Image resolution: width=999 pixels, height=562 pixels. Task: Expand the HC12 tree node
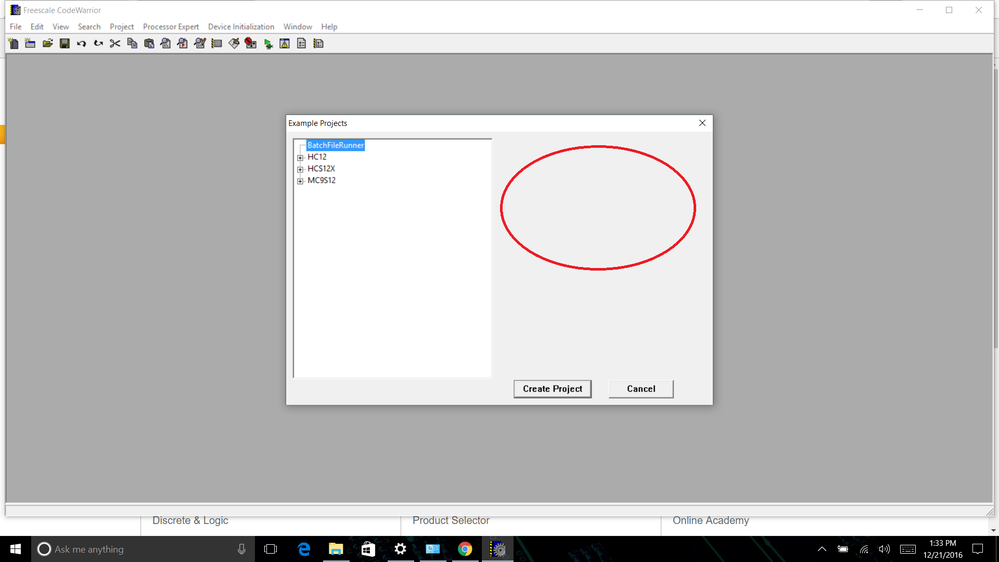click(x=300, y=157)
